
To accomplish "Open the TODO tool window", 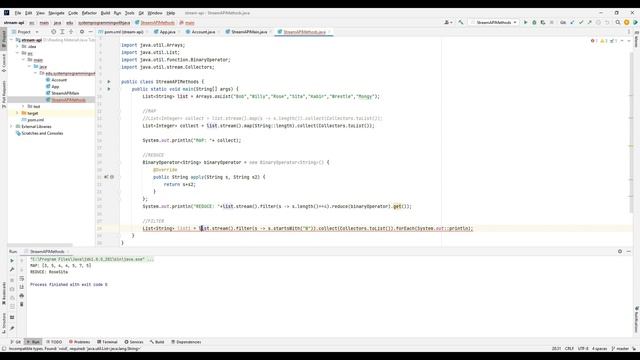I will coord(54,342).
